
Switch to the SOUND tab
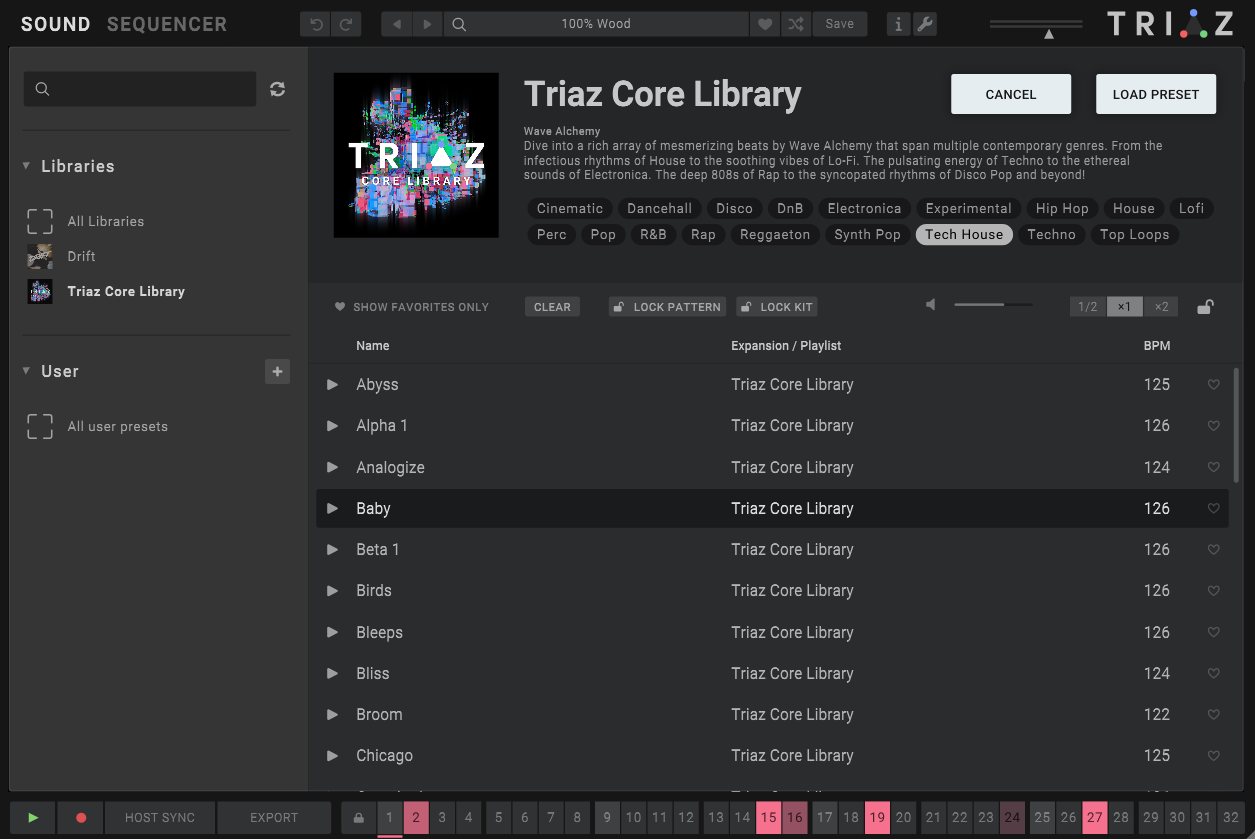pos(55,23)
